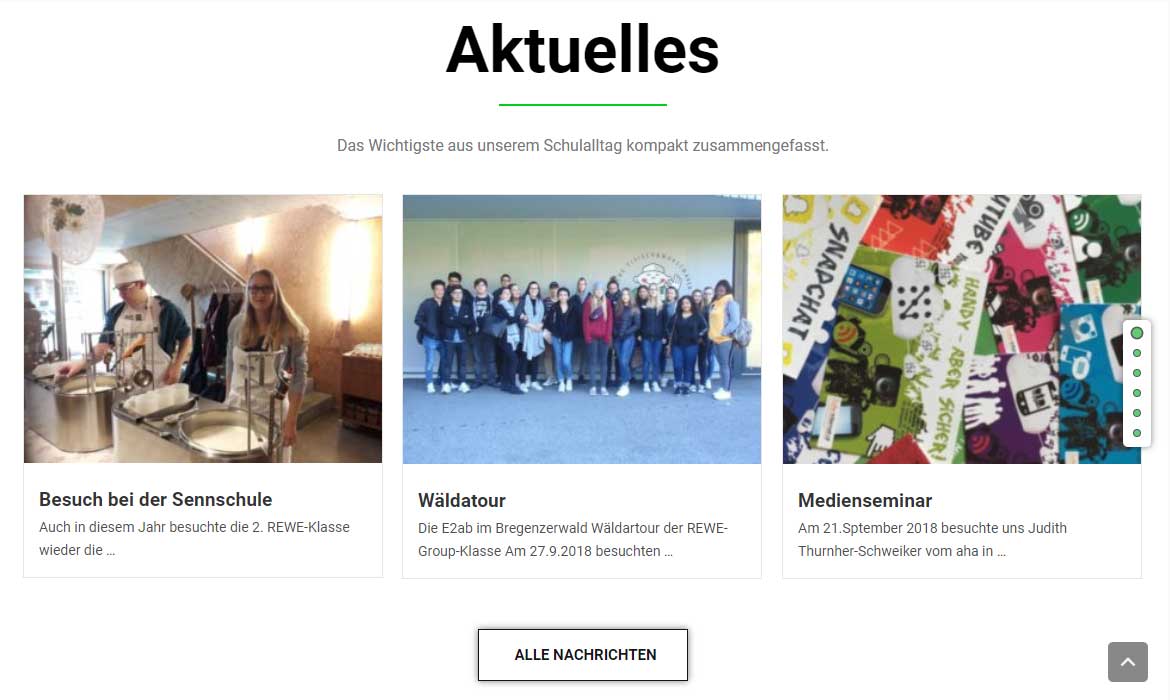Select the fifth page navigation dot
The width and height of the screenshot is (1170, 700).
[x=1136, y=413]
